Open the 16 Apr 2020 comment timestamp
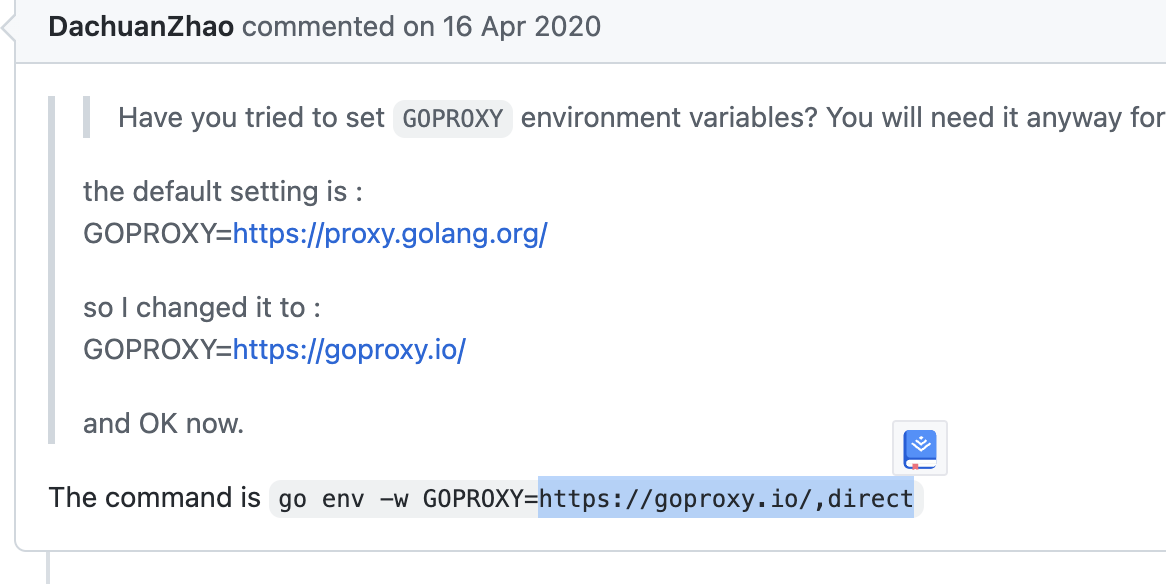This screenshot has height=584, width=1166. tap(522, 27)
